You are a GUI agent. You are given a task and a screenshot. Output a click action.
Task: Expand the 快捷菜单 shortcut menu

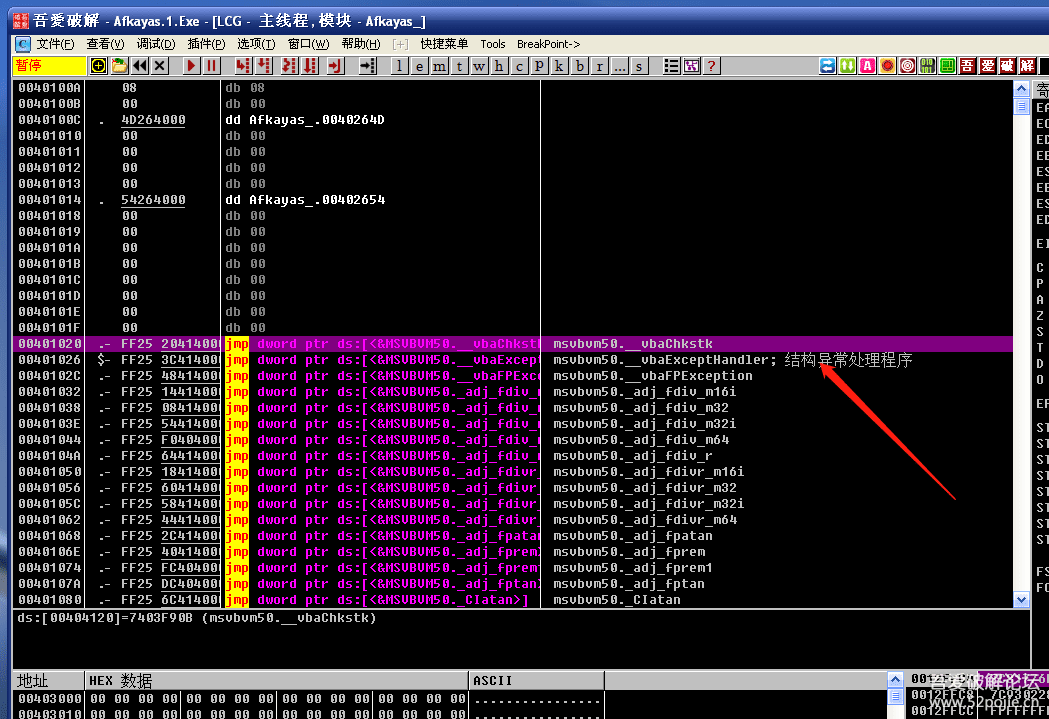click(444, 44)
